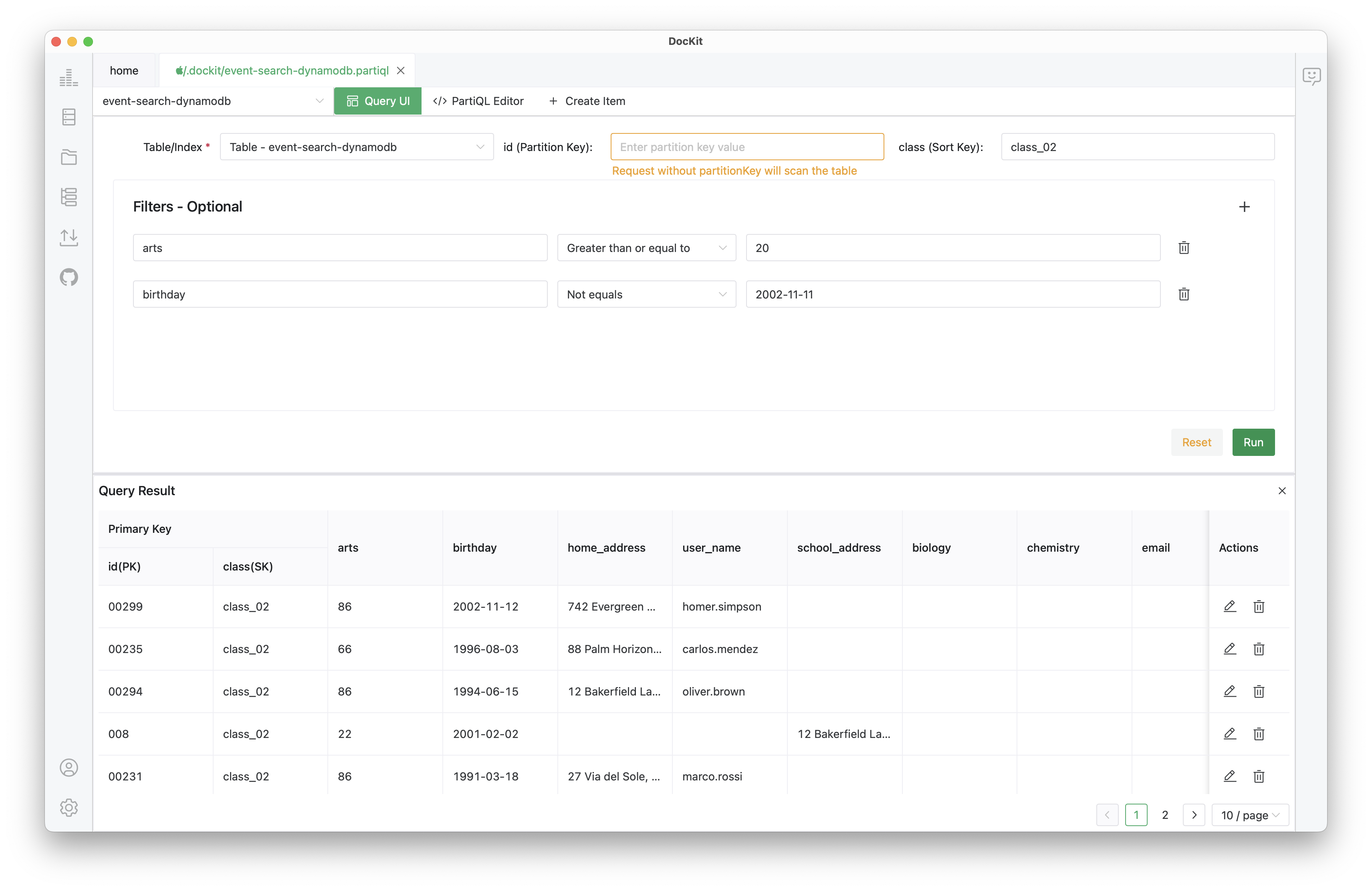Image resolution: width=1372 pixels, height=891 pixels.
Task: Switch to the home tab
Action: point(124,70)
